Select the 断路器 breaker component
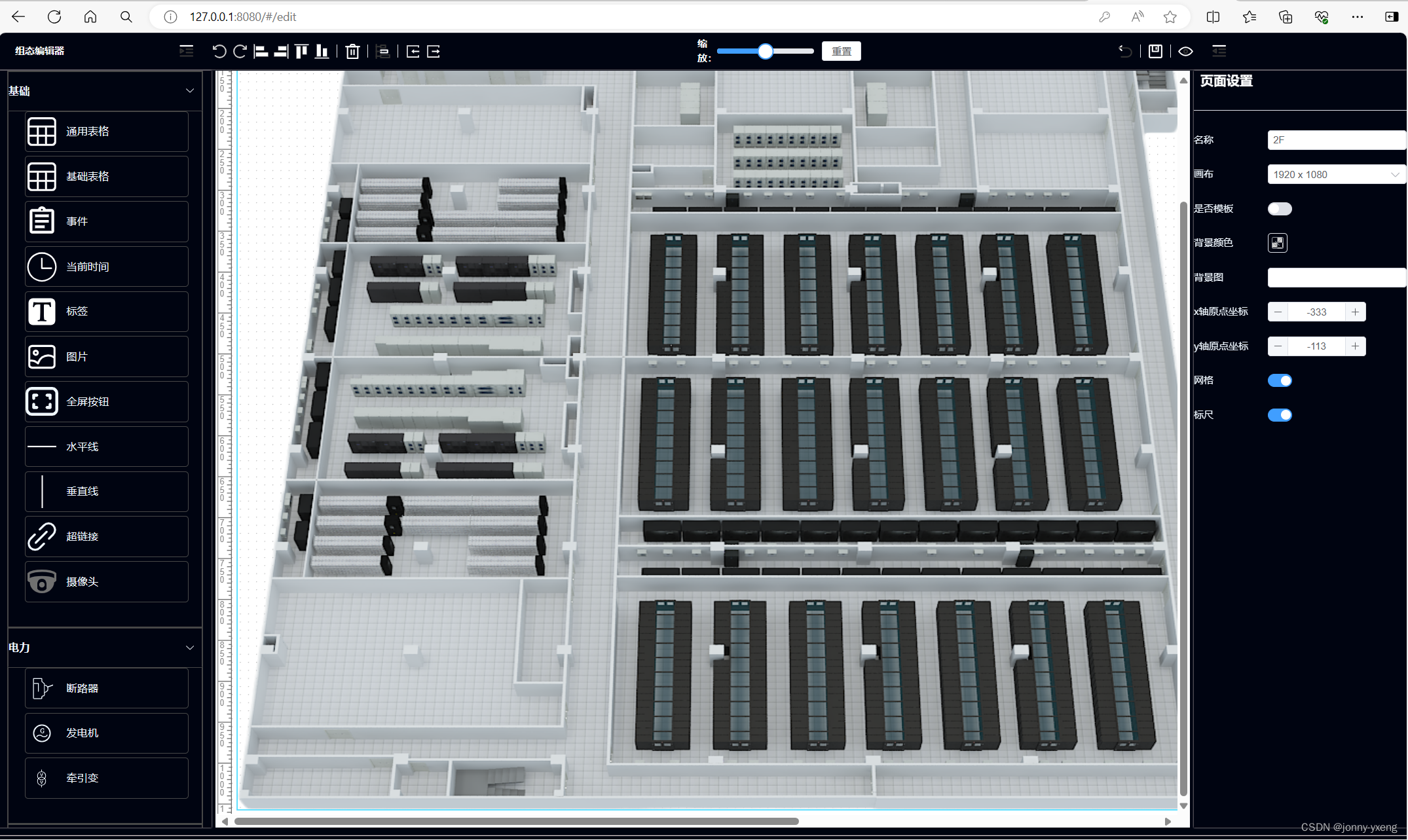This screenshot has width=1408, height=840. tap(107, 688)
